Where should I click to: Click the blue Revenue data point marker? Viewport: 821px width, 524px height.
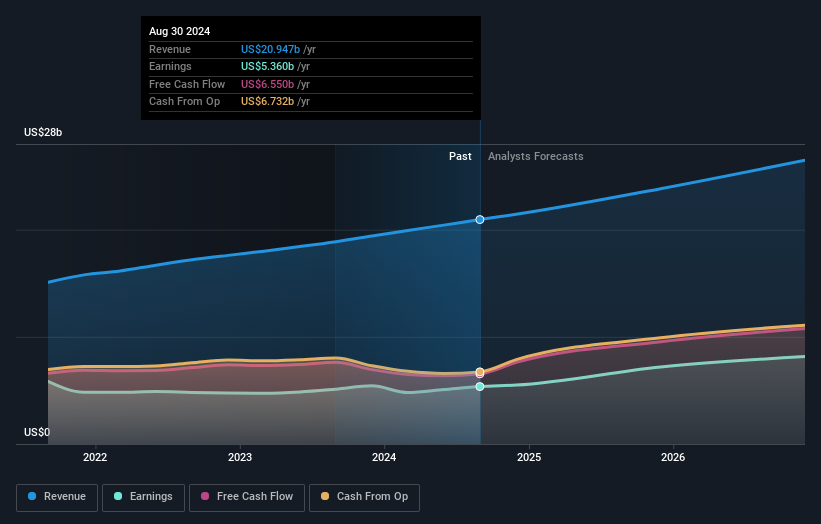[480, 219]
